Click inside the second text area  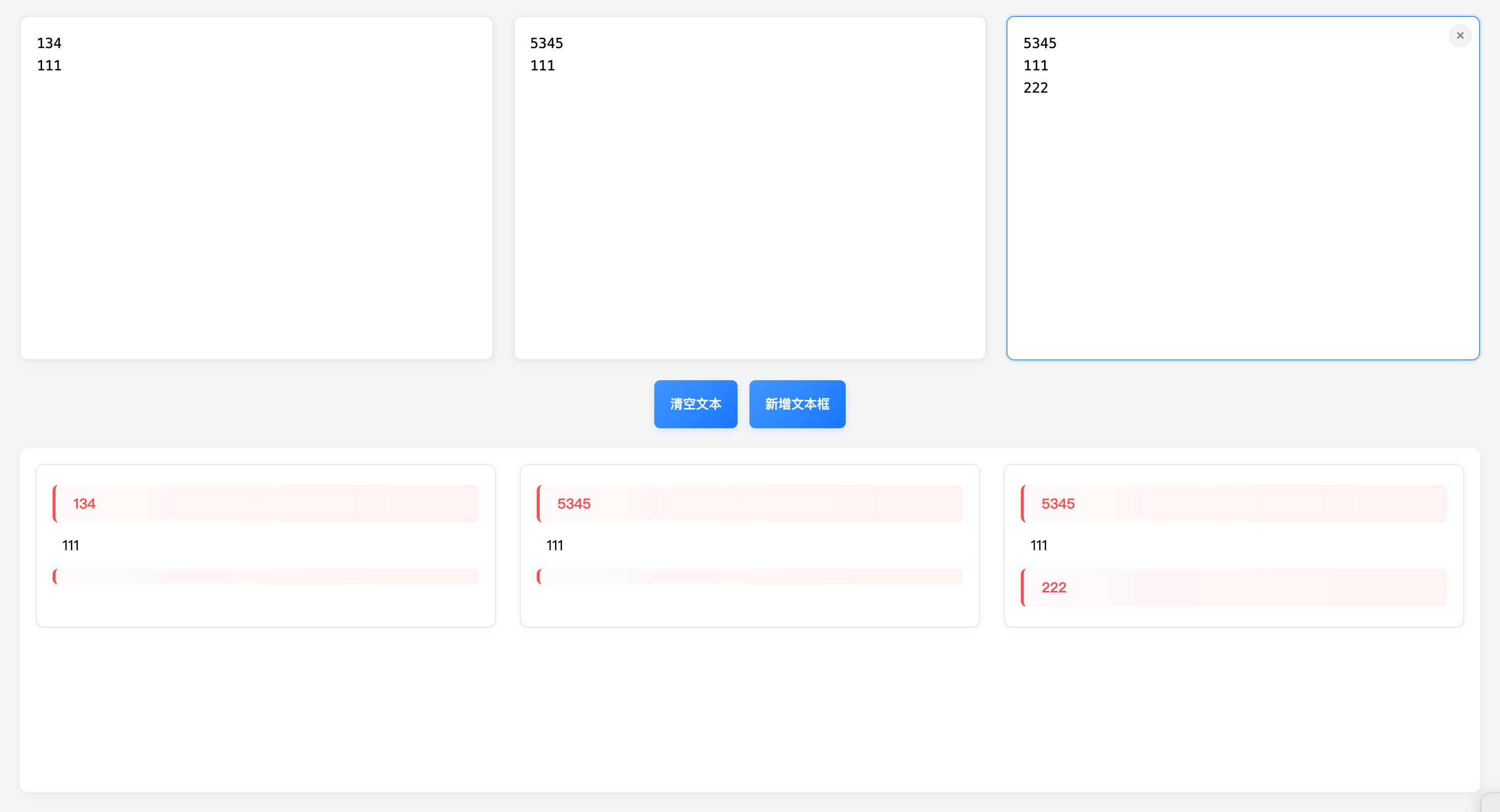(750, 204)
